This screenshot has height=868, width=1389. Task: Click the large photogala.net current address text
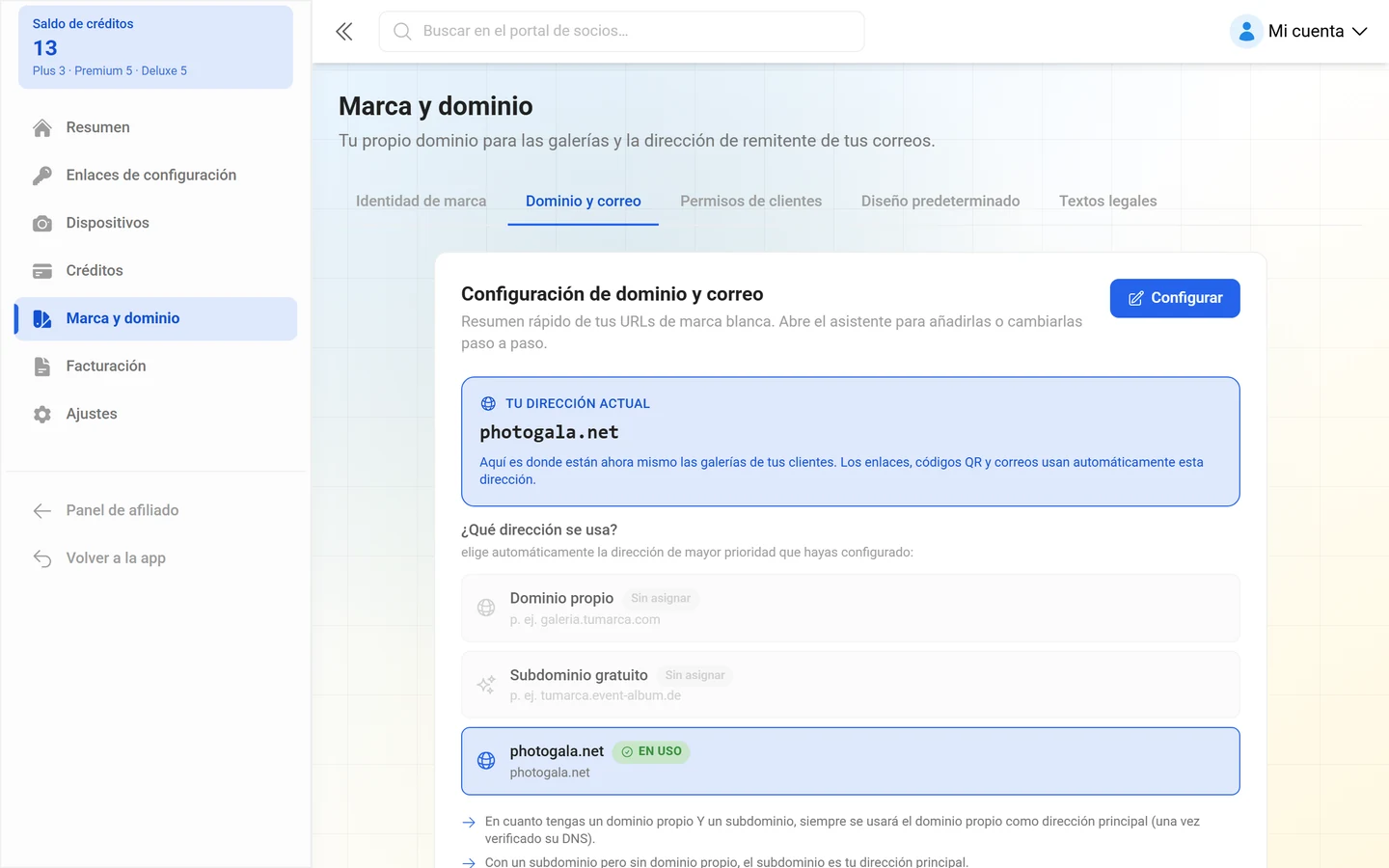coord(549,432)
